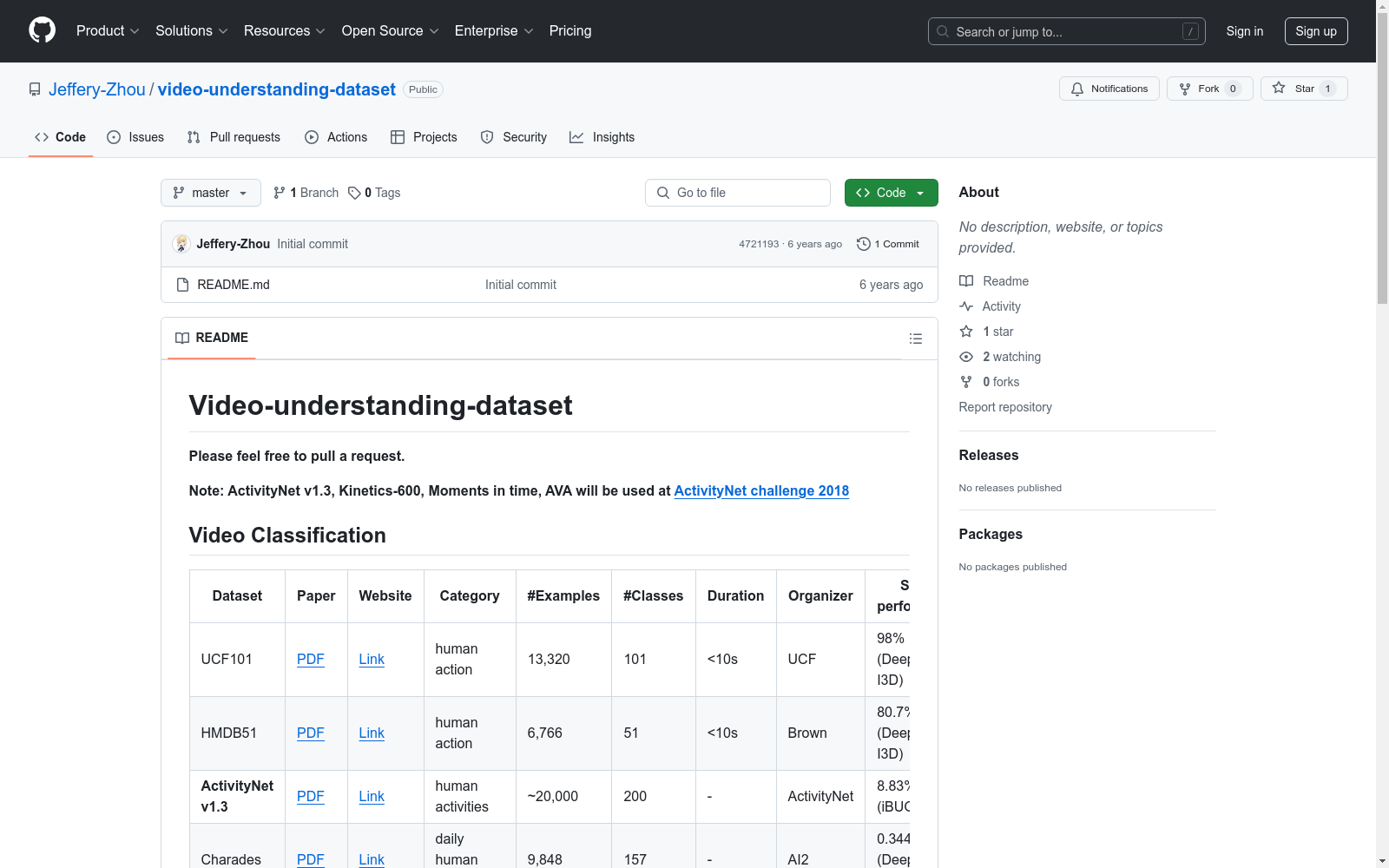Open the Charades website Link
Screen dimensions: 1389x868
[372, 859]
